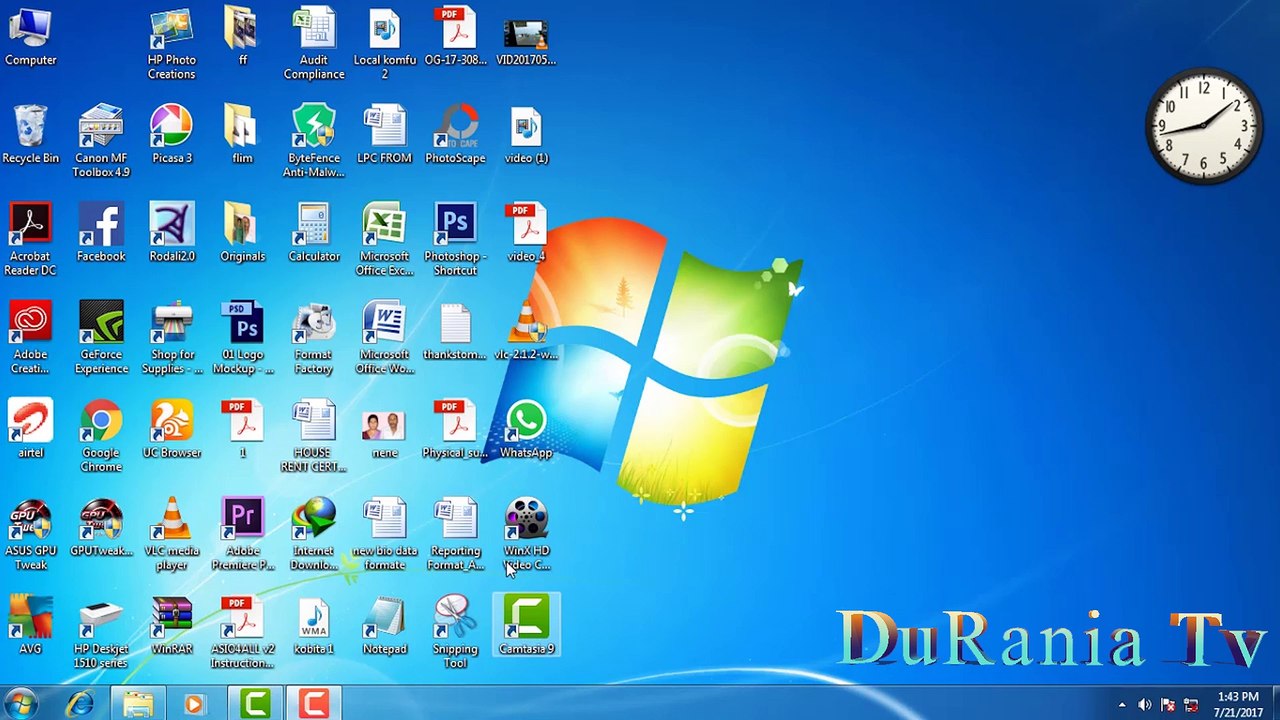Select Physical_su PDF document
The image size is (1280, 720).
click(x=456, y=429)
